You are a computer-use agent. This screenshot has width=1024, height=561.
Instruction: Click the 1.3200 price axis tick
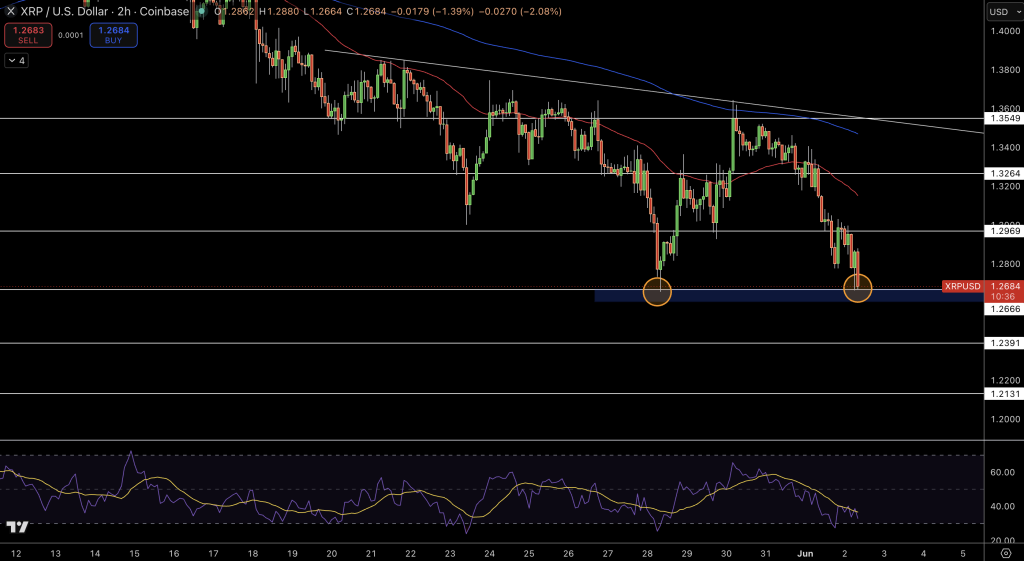(x=1005, y=186)
